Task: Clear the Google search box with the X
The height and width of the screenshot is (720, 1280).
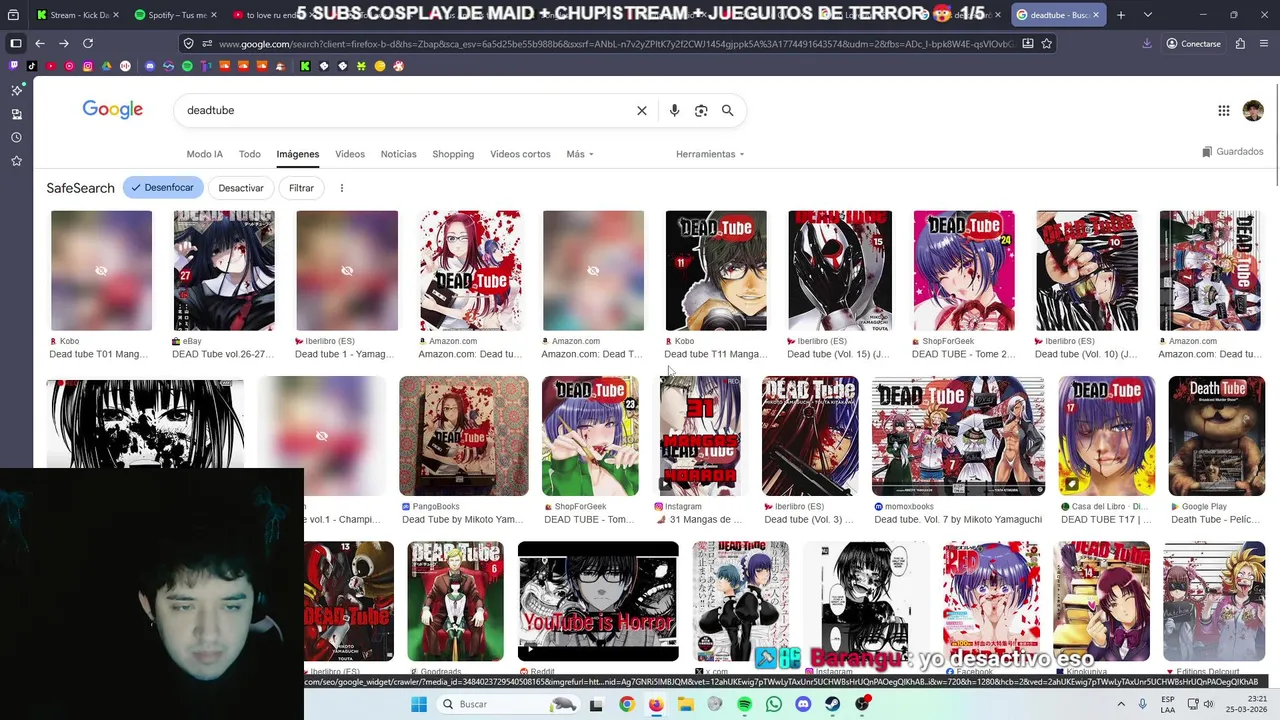Action: pos(642,110)
